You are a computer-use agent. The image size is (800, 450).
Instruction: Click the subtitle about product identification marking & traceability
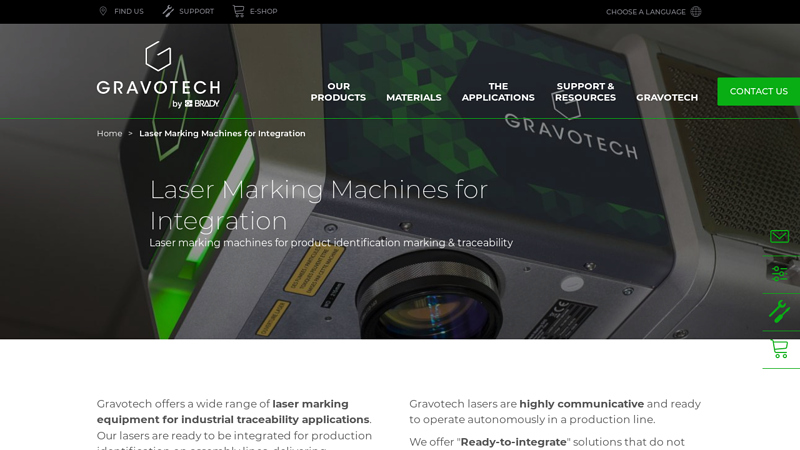331,243
